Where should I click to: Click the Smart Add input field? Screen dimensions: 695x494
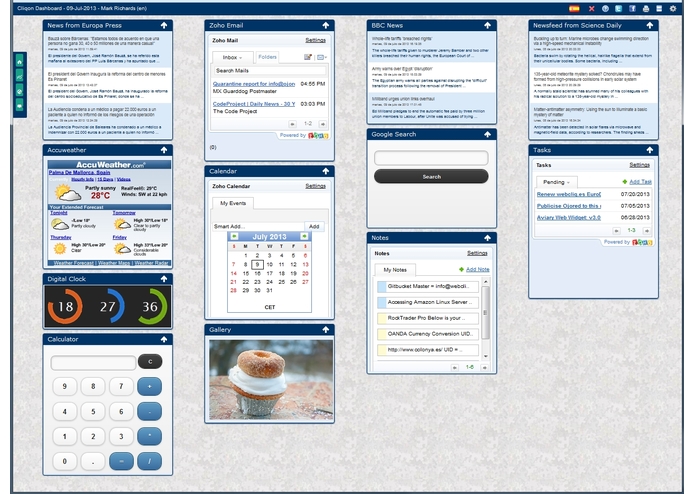[x=258, y=226]
